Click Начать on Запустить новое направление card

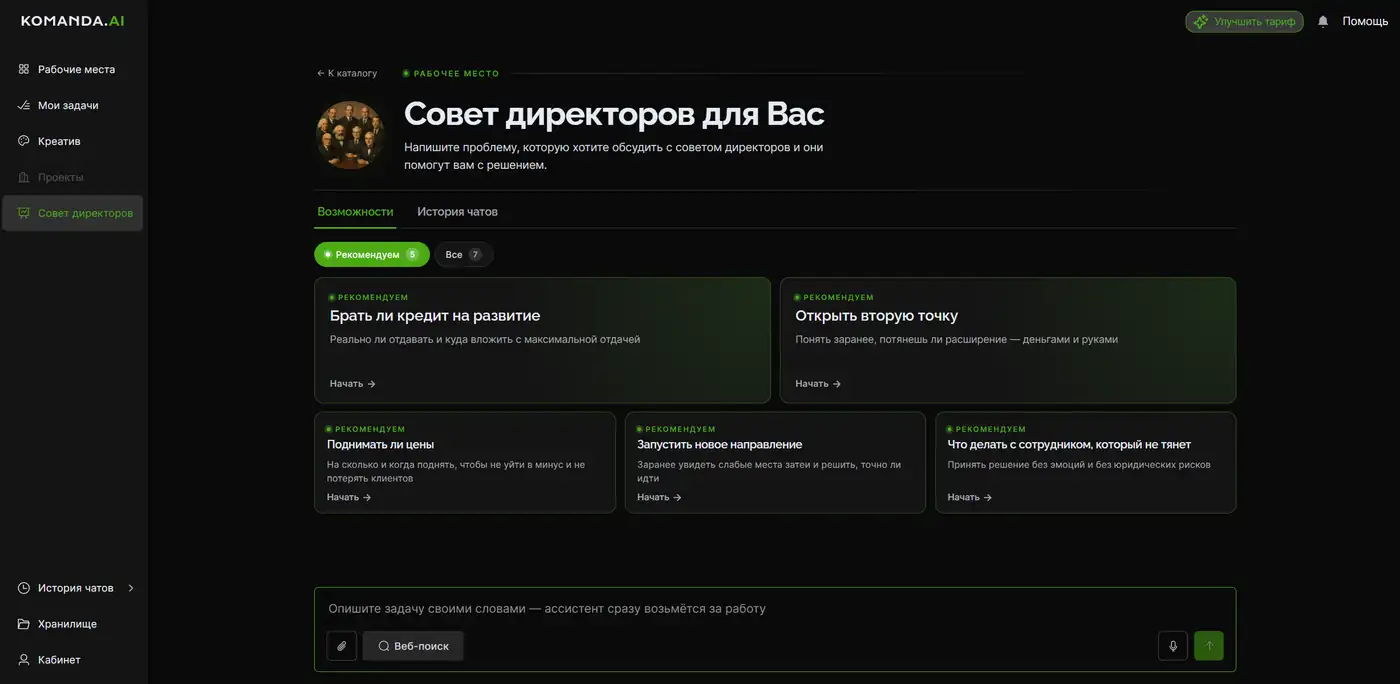[659, 497]
